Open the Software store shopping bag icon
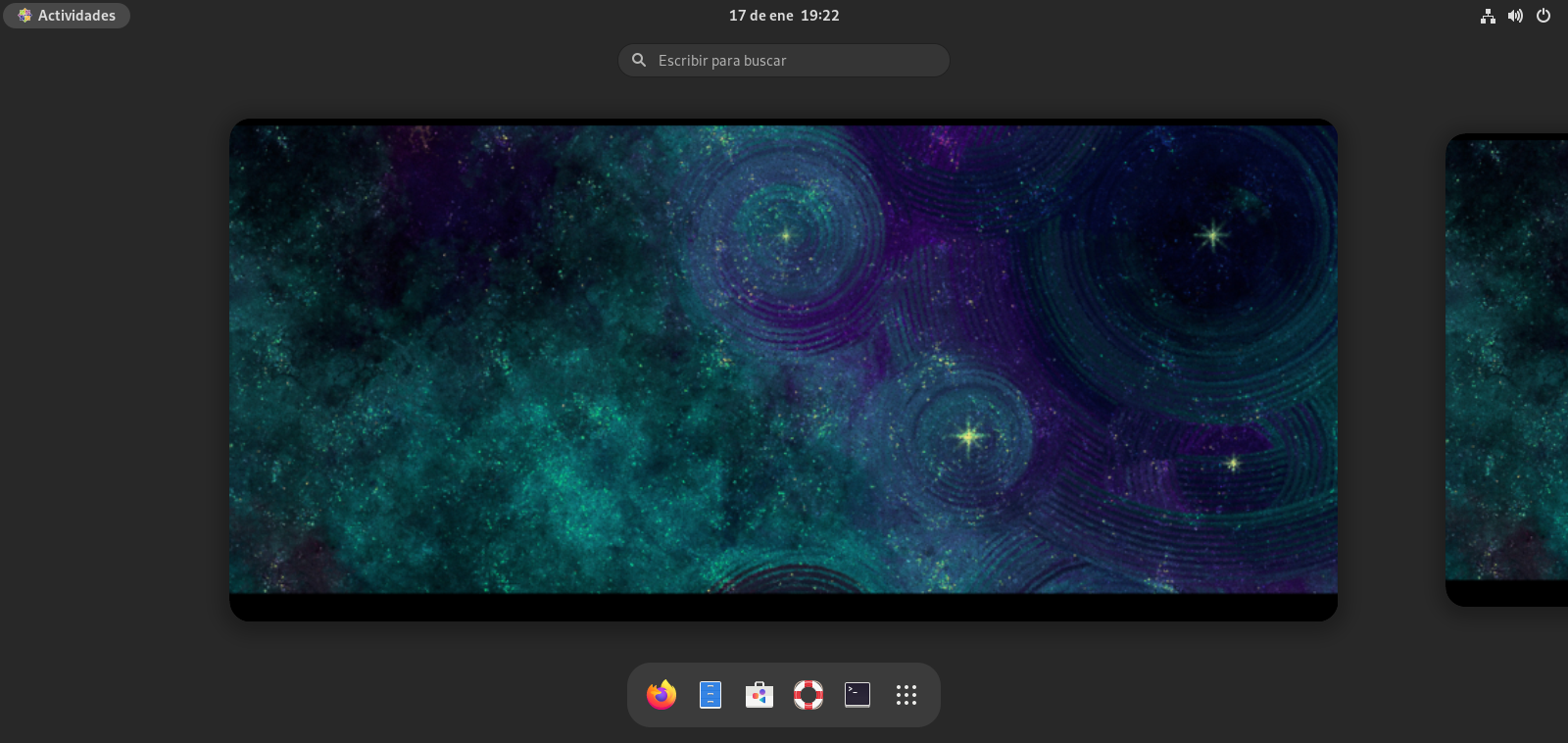This screenshot has height=743, width=1568. [x=759, y=695]
